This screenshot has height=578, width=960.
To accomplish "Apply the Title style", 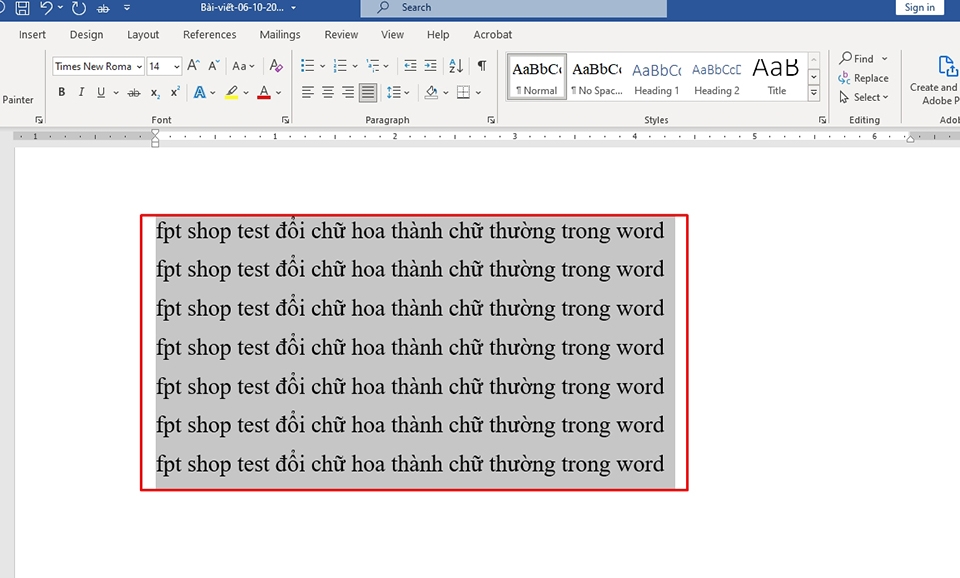I will point(776,77).
